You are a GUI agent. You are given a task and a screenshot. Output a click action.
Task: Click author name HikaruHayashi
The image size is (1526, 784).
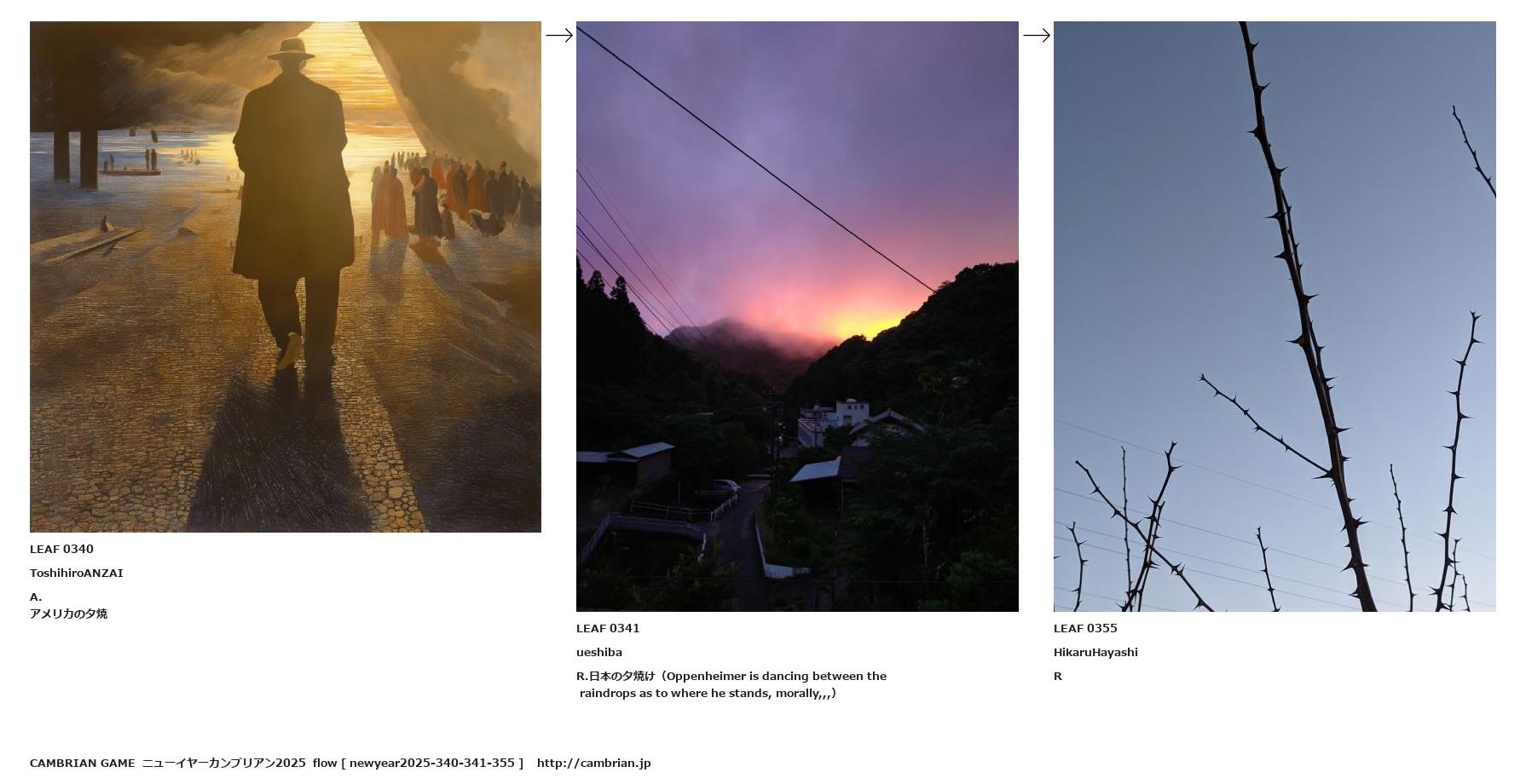pos(1095,652)
